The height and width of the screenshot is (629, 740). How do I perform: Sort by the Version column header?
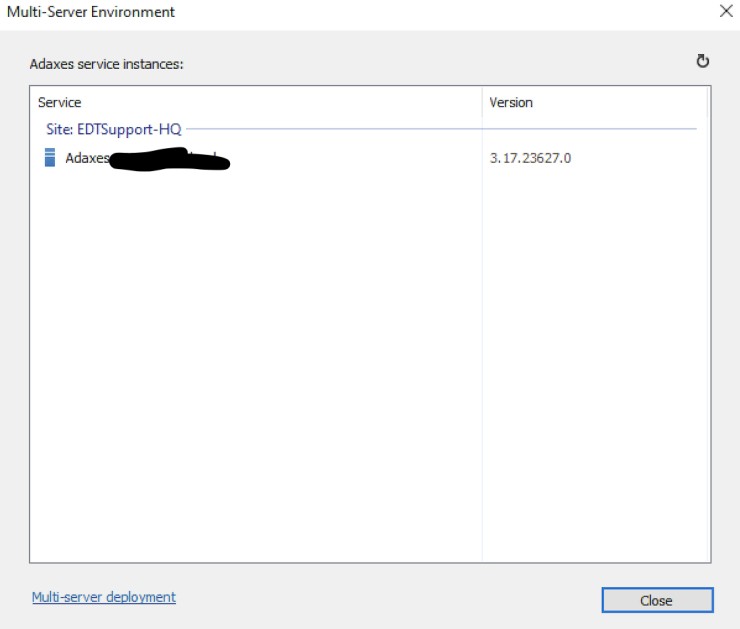(x=595, y=102)
